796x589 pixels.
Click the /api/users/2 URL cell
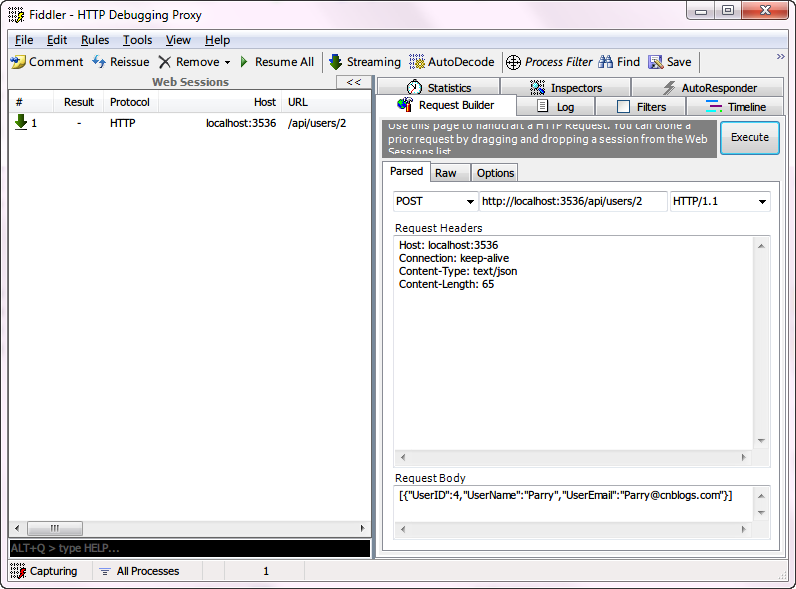tap(317, 123)
